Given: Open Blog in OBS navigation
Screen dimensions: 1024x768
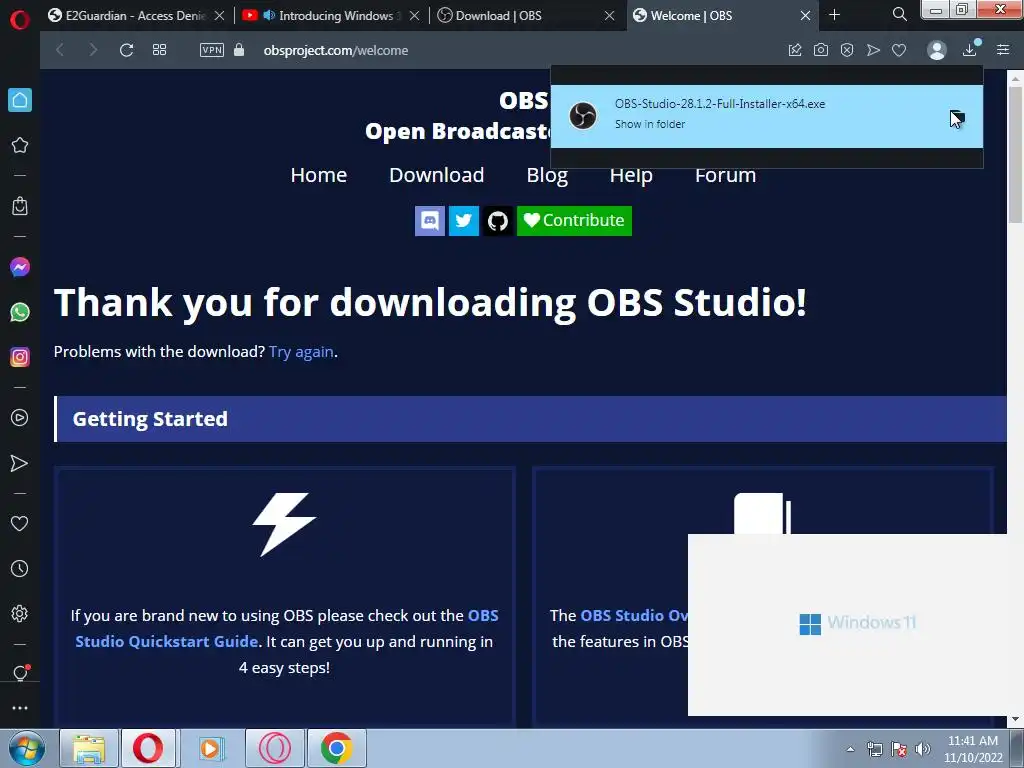Looking at the screenshot, I should tap(547, 175).
